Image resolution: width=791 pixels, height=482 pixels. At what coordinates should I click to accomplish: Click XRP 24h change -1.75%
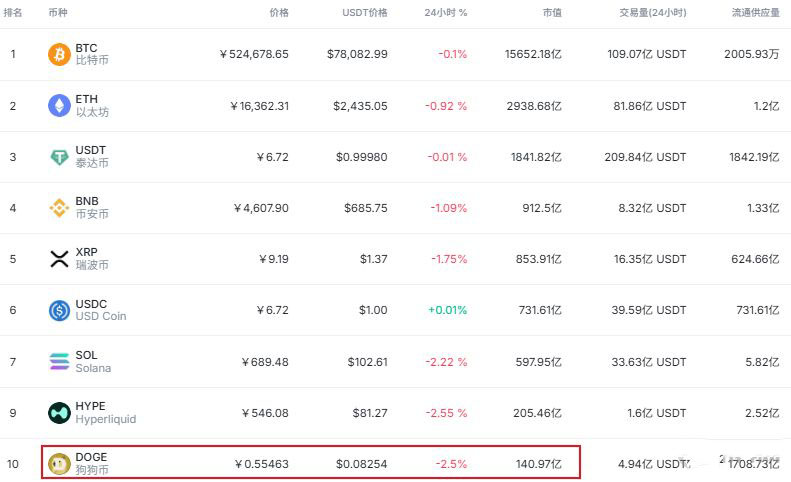[449, 259]
